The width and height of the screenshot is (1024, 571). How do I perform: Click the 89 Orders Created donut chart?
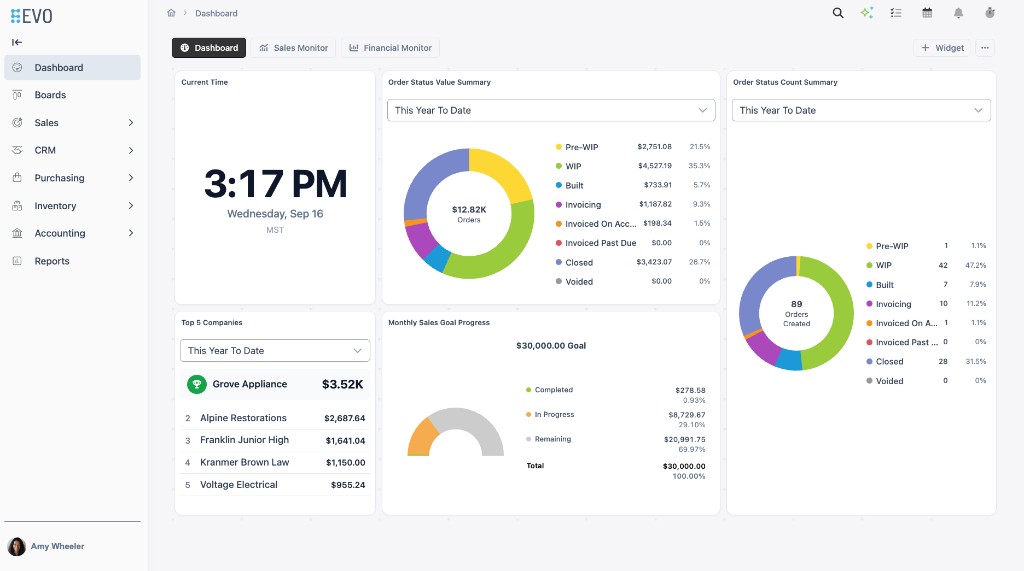pyautogui.click(x=796, y=314)
